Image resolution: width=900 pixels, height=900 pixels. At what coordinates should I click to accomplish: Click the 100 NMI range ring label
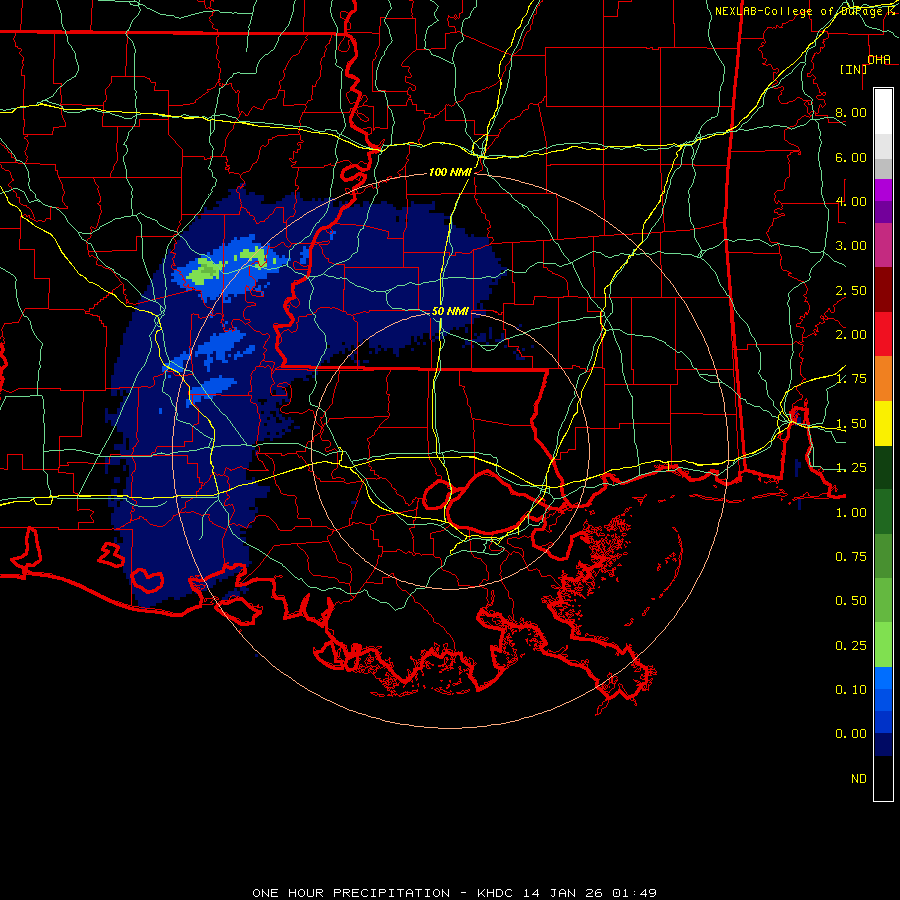click(450, 172)
